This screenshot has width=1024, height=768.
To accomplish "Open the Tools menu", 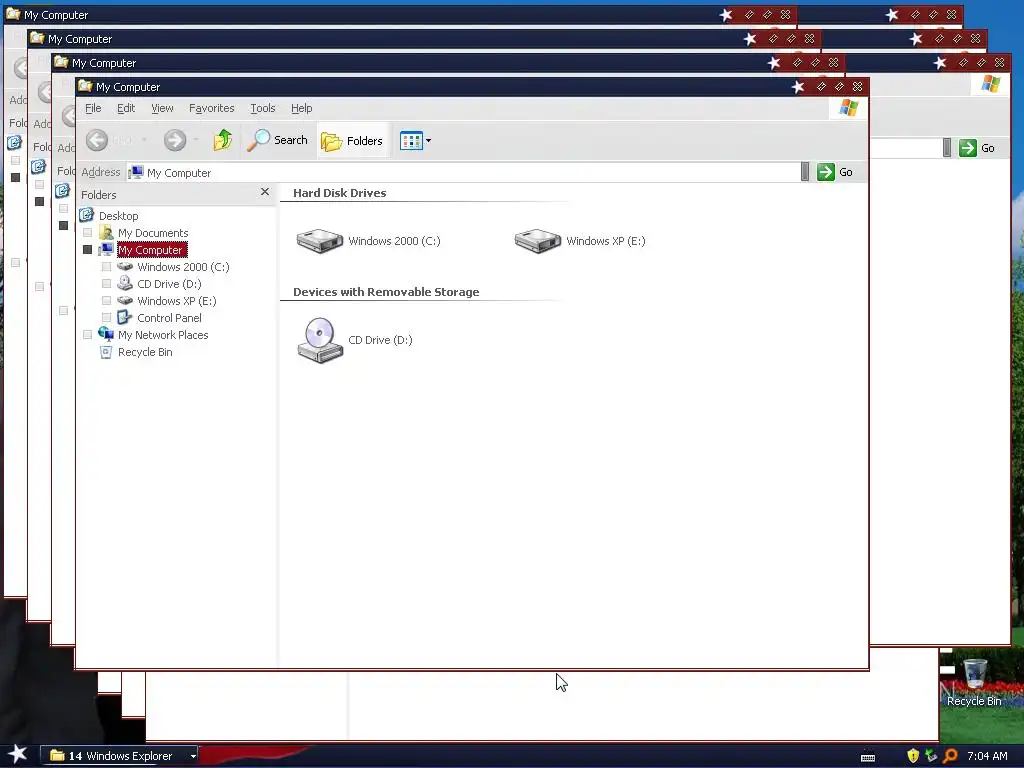I will (x=263, y=108).
